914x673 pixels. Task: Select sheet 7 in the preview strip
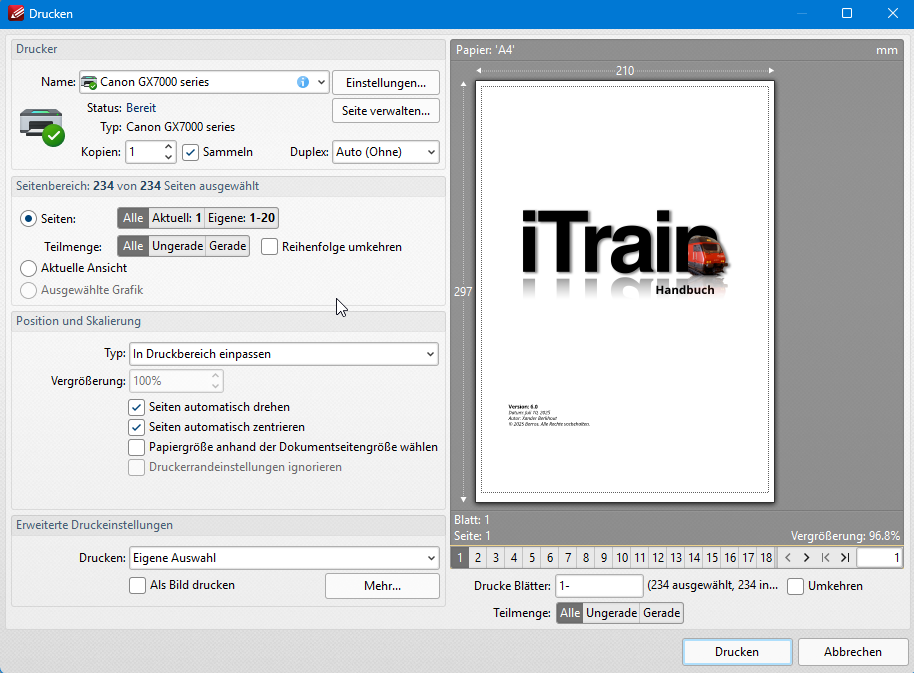(568, 558)
